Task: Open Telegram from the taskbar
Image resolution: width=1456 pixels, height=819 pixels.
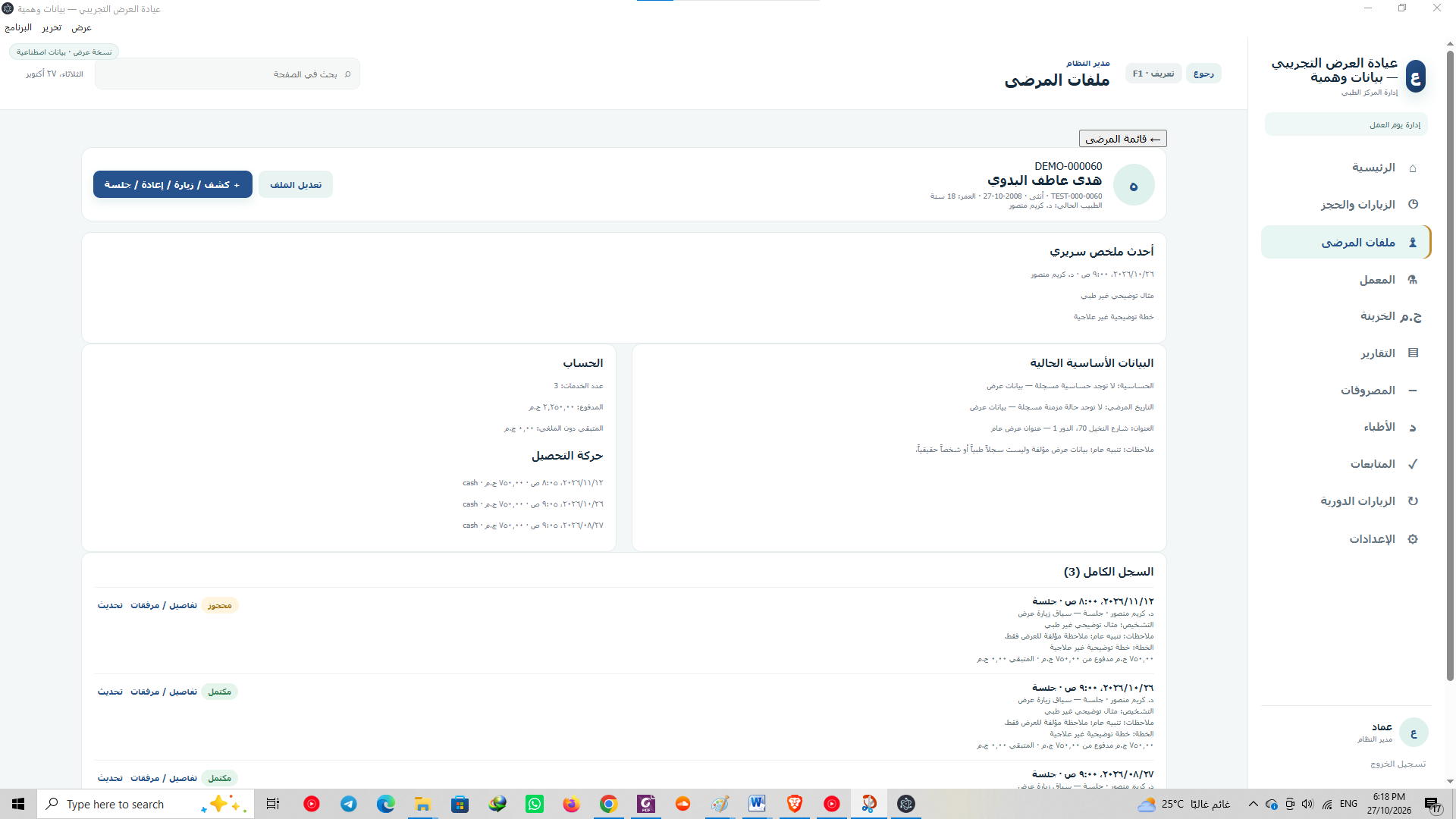Action: pyautogui.click(x=349, y=804)
